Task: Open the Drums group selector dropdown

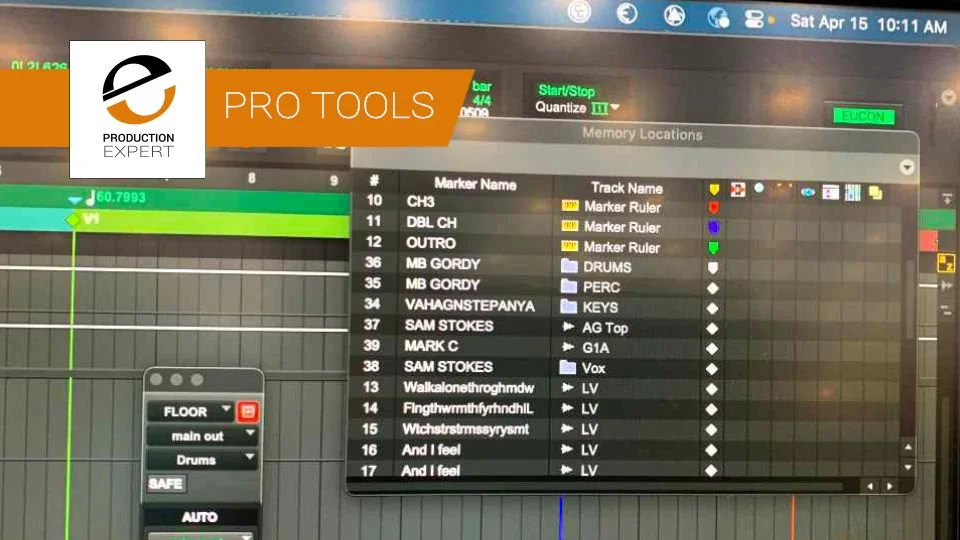Action: click(x=202, y=460)
